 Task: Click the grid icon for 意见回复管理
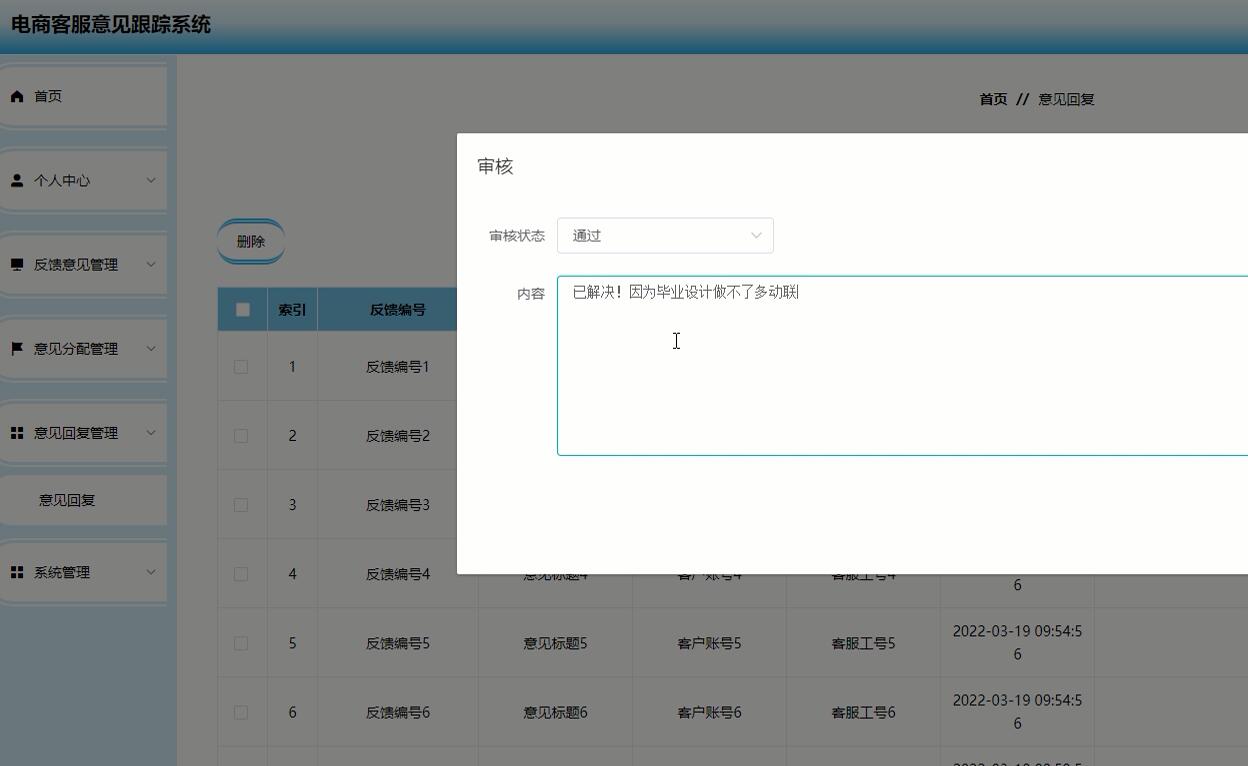17,433
